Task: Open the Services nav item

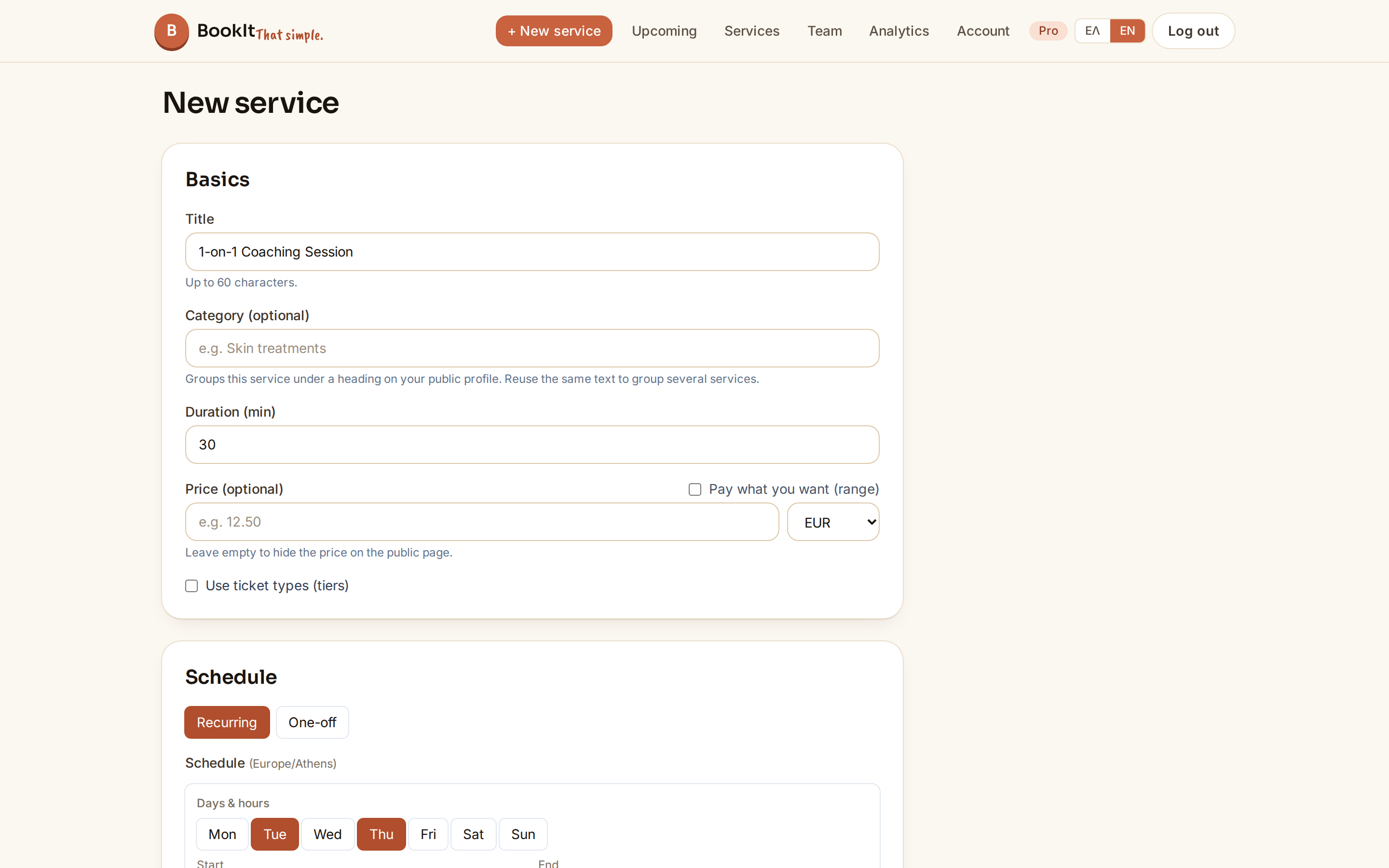Action: [x=752, y=31]
